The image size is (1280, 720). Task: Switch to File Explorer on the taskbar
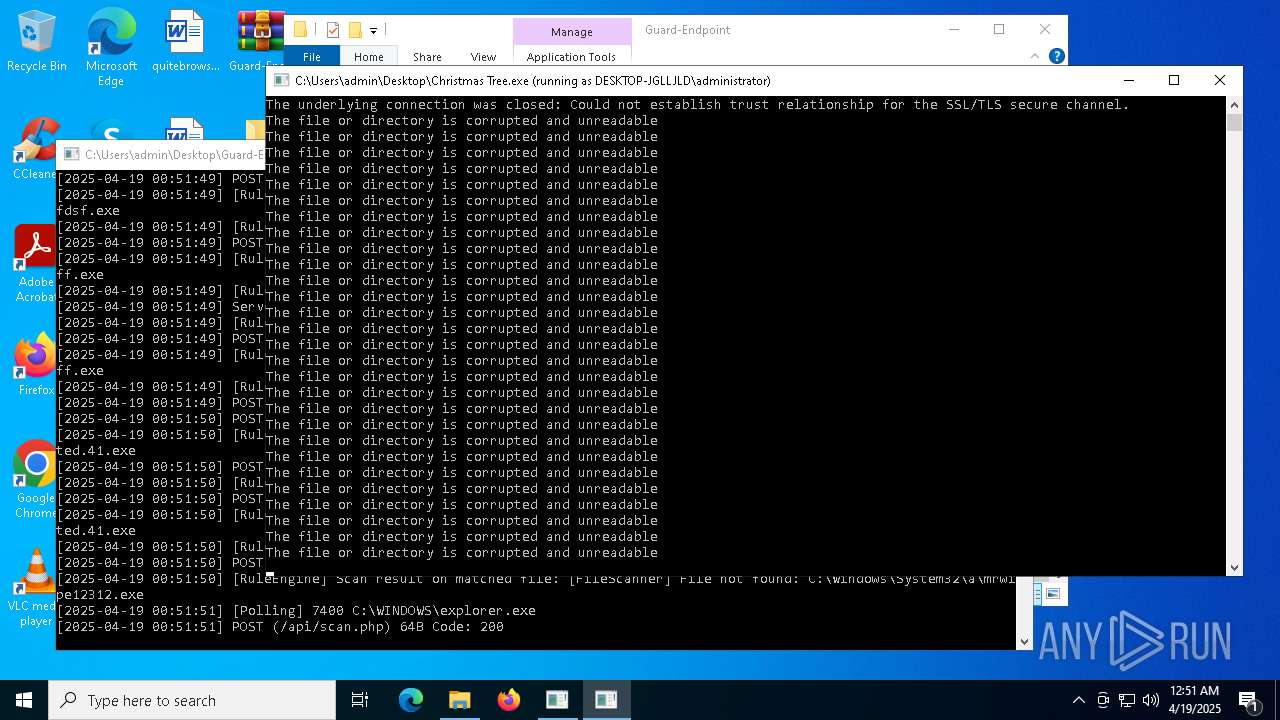(x=459, y=700)
